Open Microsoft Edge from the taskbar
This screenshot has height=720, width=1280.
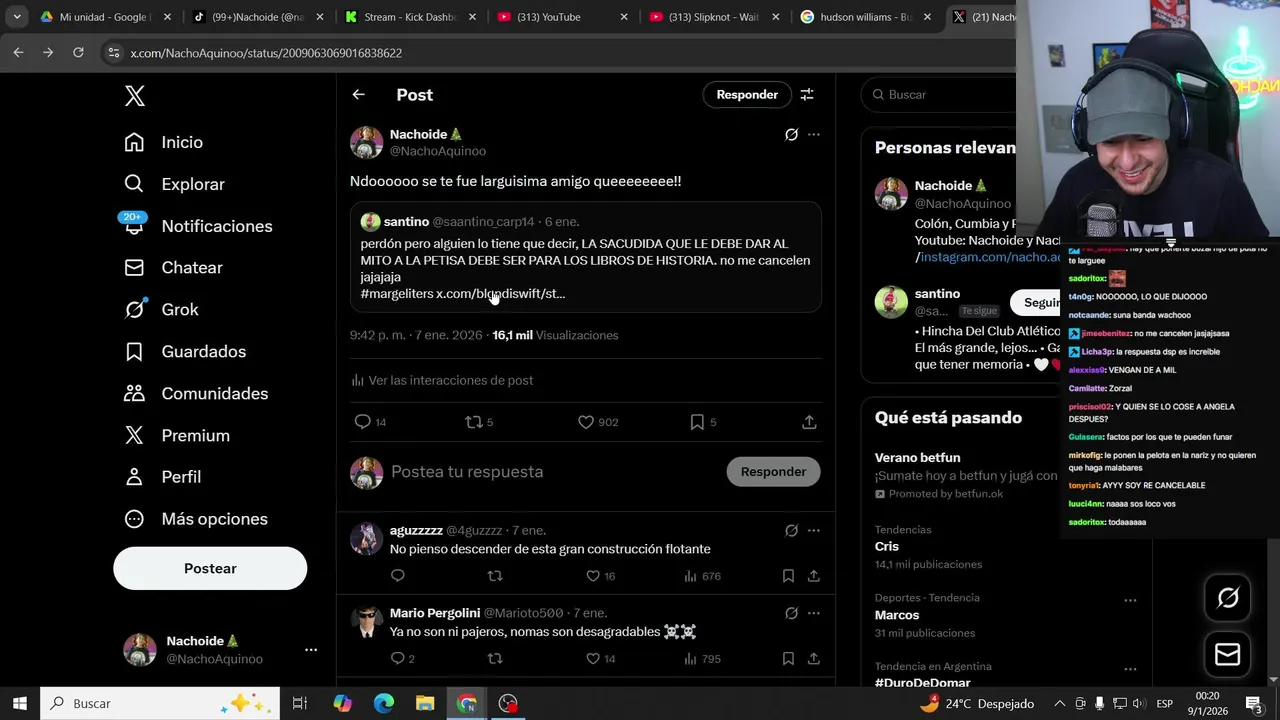(384, 703)
